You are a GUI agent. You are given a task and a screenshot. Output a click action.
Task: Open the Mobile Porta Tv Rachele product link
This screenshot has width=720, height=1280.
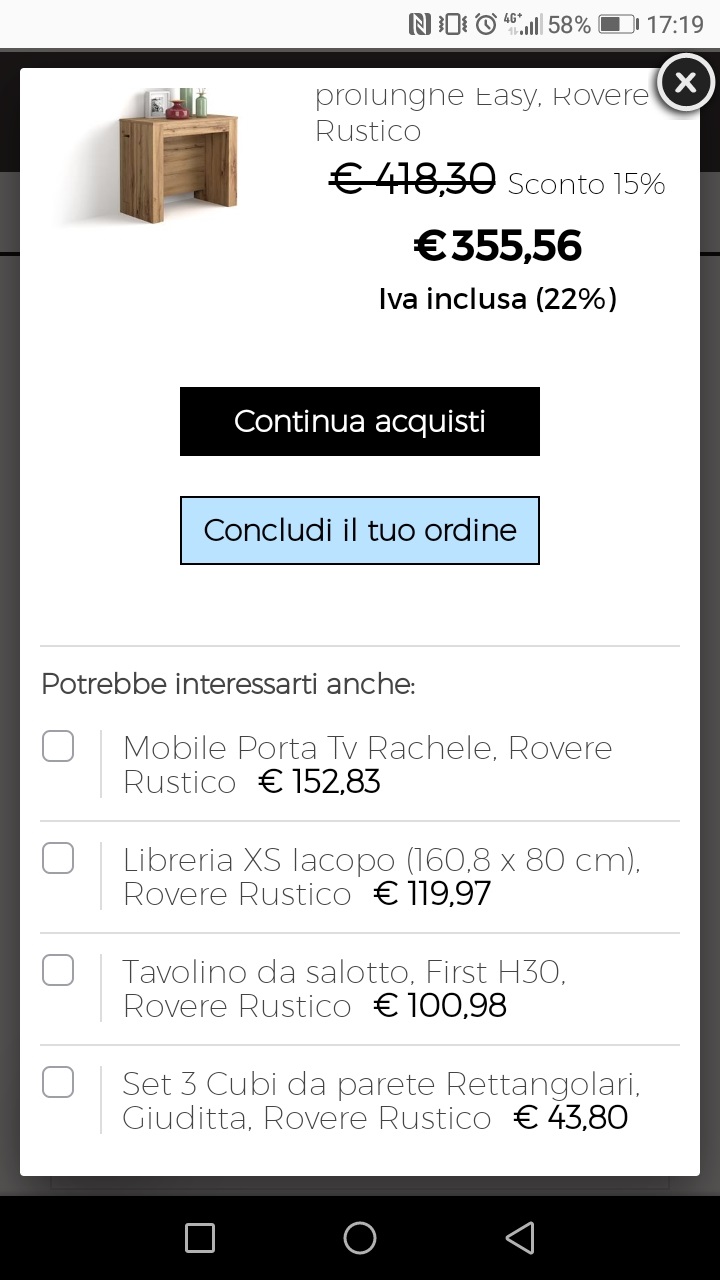(367, 764)
